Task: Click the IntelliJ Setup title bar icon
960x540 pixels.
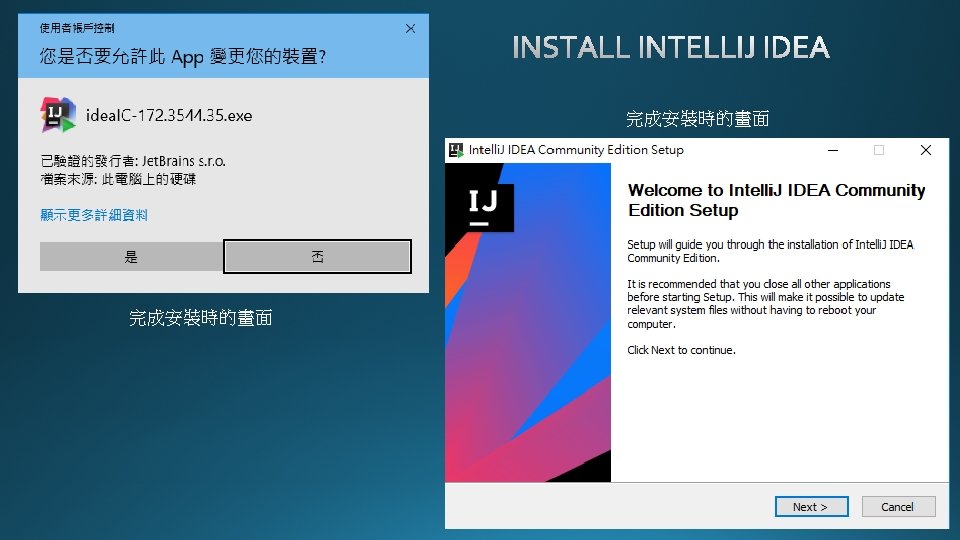Action: pos(456,150)
